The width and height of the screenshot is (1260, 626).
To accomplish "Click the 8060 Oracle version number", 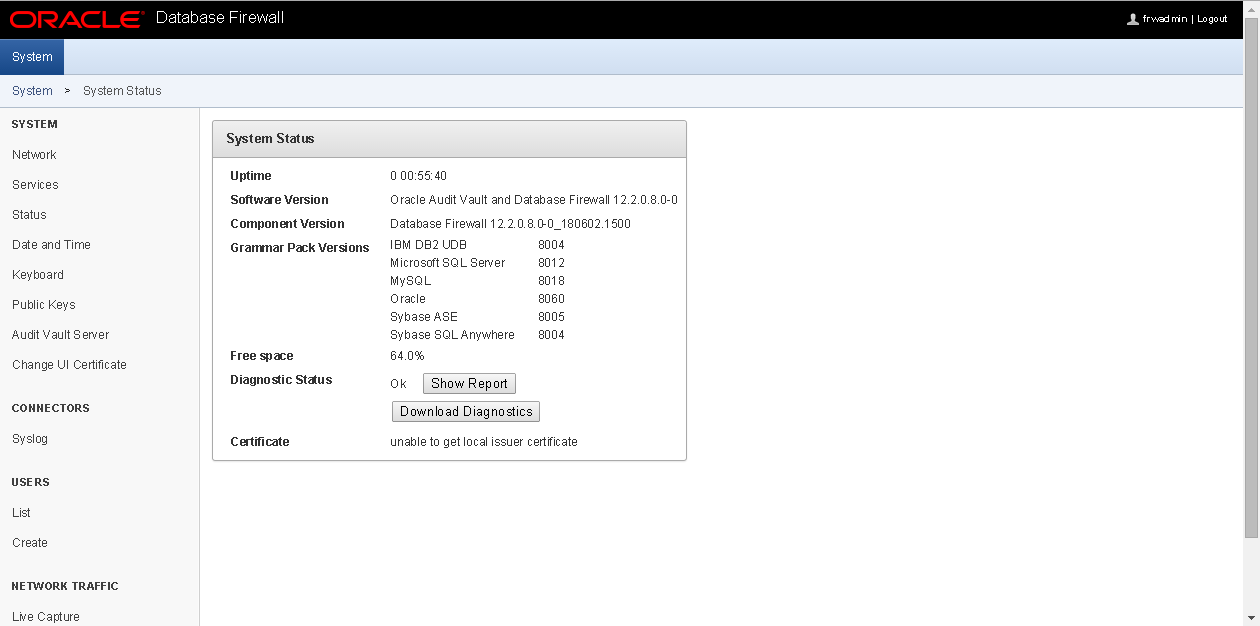I will pyautogui.click(x=551, y=299).
